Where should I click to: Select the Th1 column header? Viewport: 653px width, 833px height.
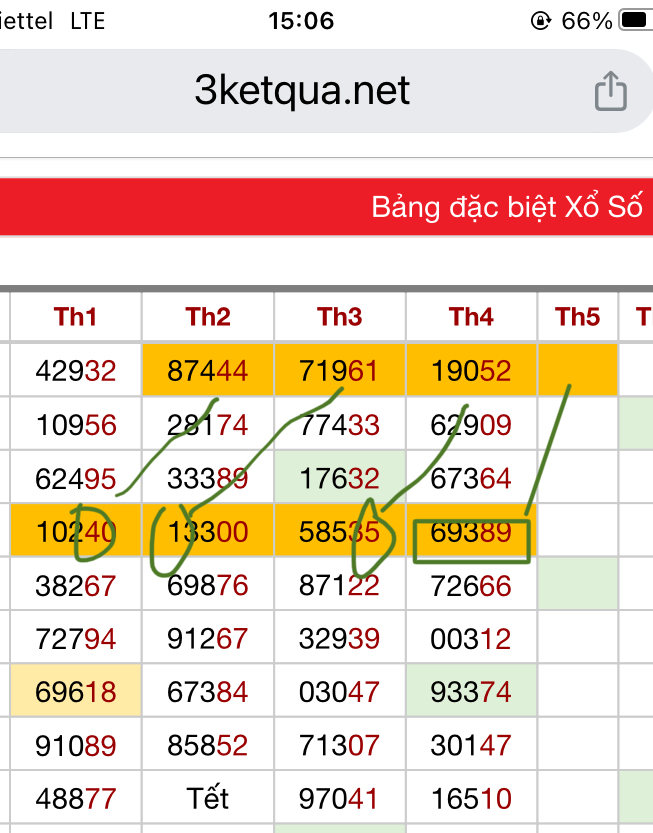pos(75,317)
